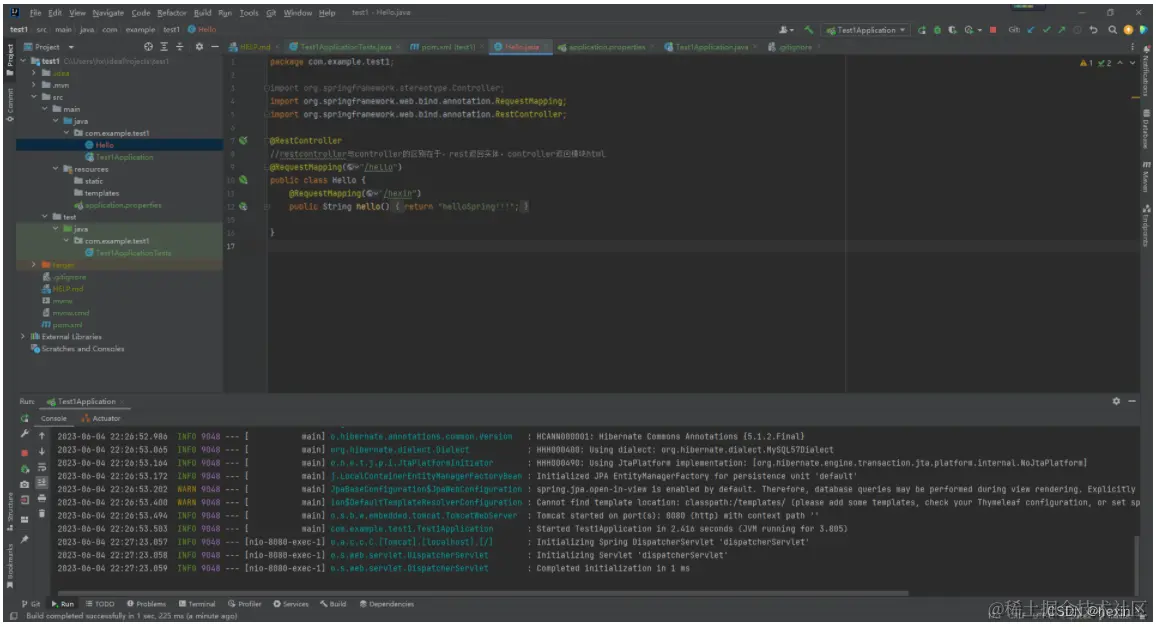
Task: Open Search Everywhere via the magnifier icon
Action: click(x=1113, y=30)
